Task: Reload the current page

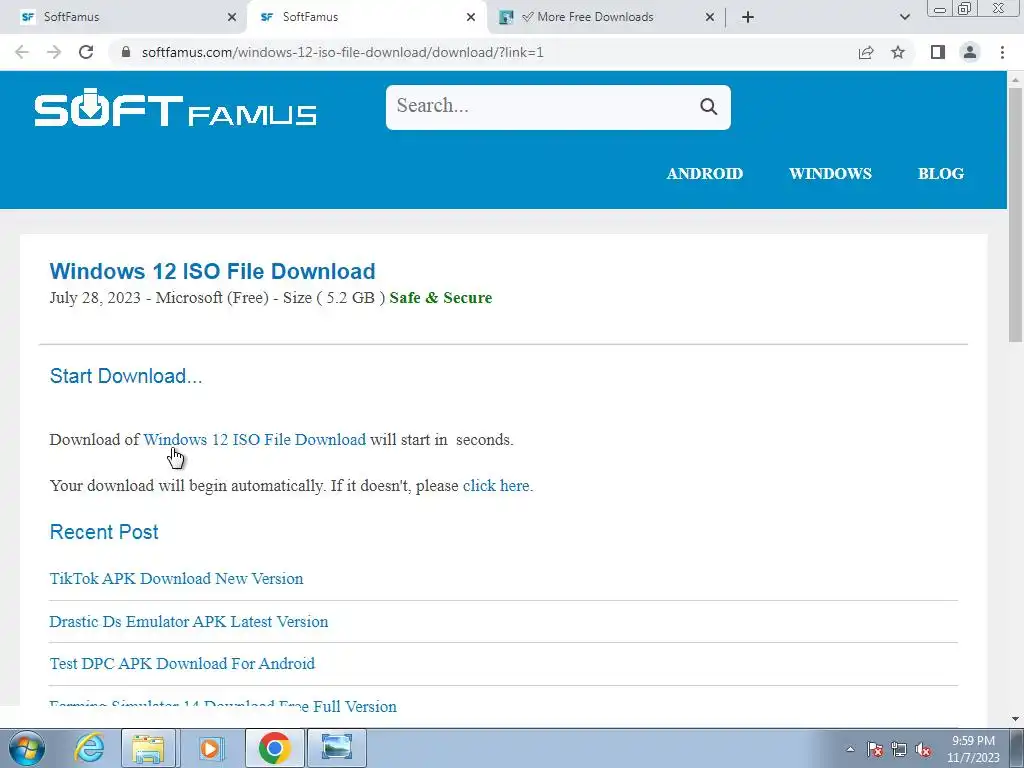Action: pos(86,52)
